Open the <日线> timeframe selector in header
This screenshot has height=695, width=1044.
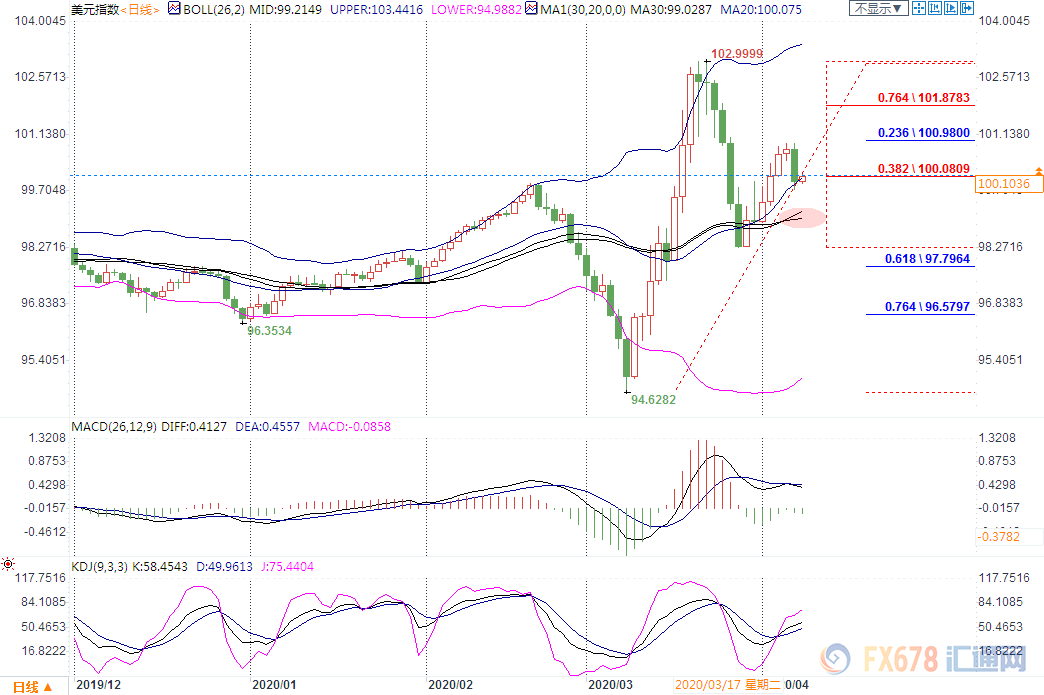[x=139, y=9]
